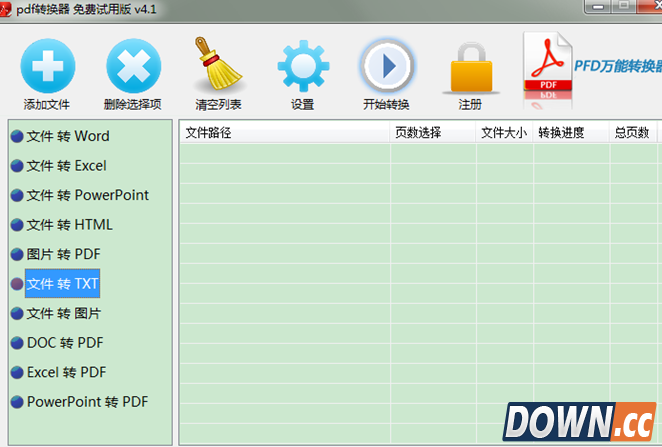Click the 文件大小 column header
This screenshot has width=662, height=447.
pyautogui.click(x=505, y=133)
